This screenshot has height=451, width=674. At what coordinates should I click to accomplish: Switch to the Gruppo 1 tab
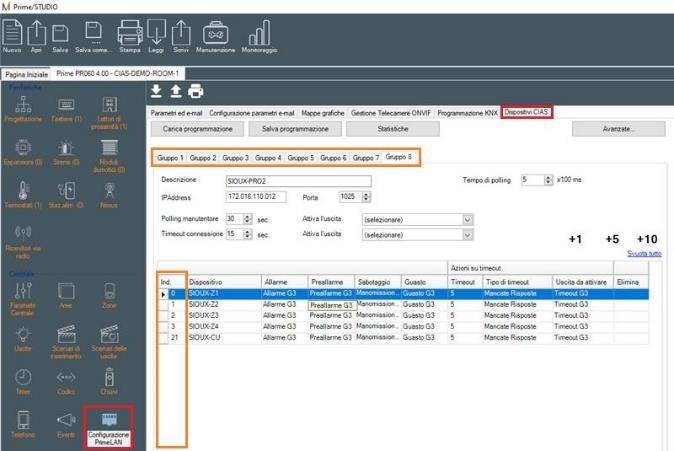point(170,158)
